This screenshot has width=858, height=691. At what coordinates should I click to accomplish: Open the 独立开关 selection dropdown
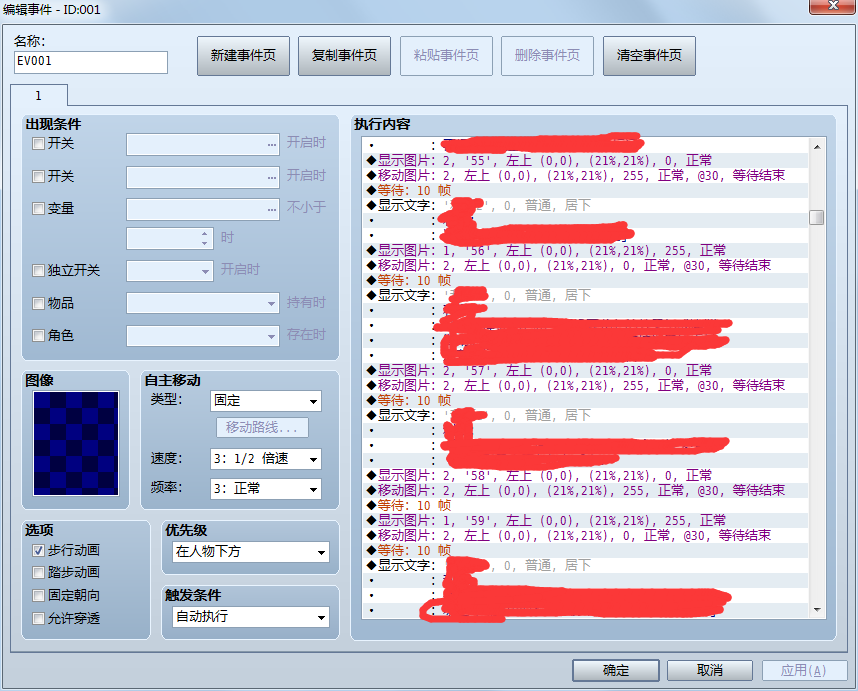pyautogui.click(x=170, y=271)
